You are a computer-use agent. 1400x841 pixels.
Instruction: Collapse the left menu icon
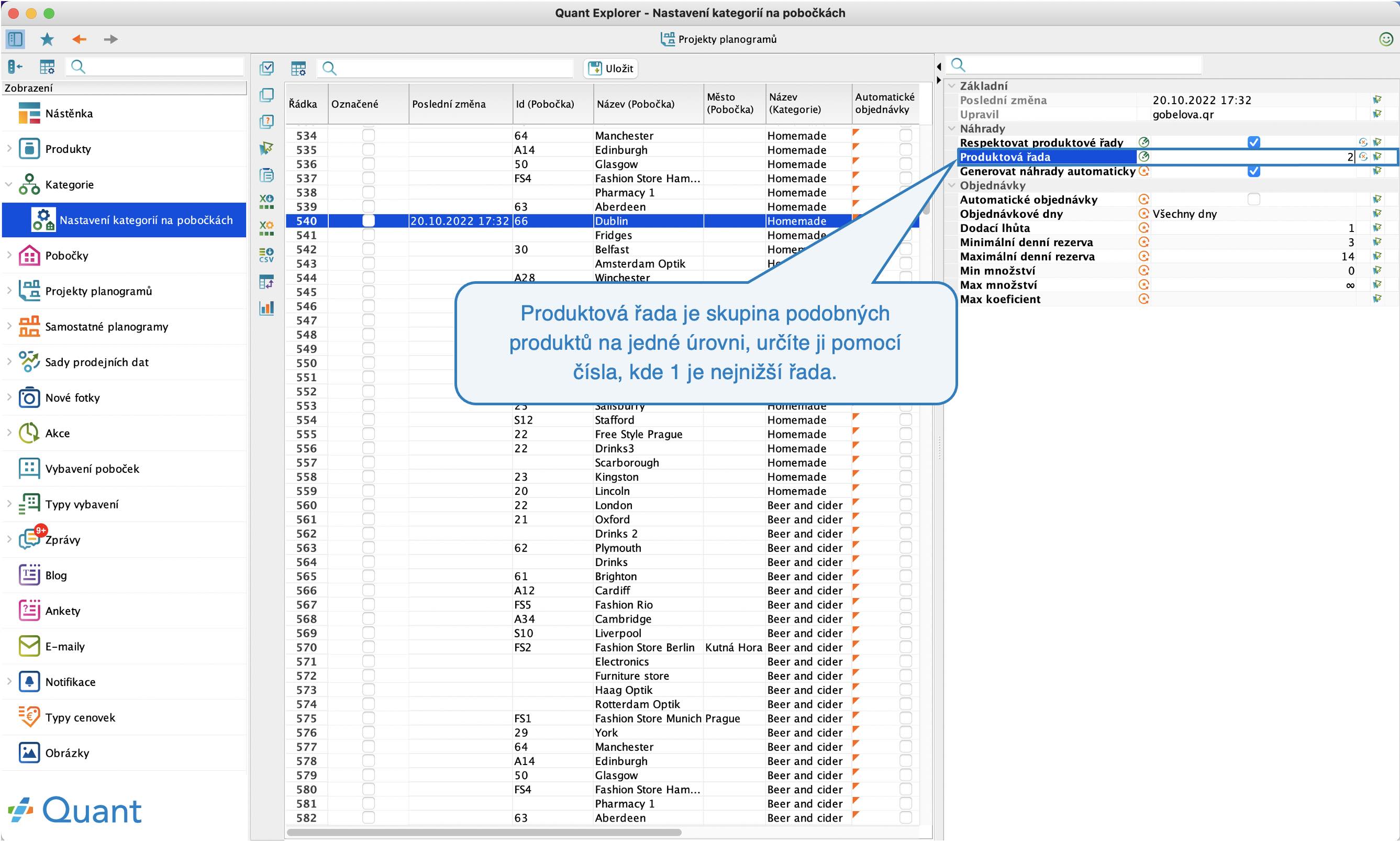click(x=15, y=67)
